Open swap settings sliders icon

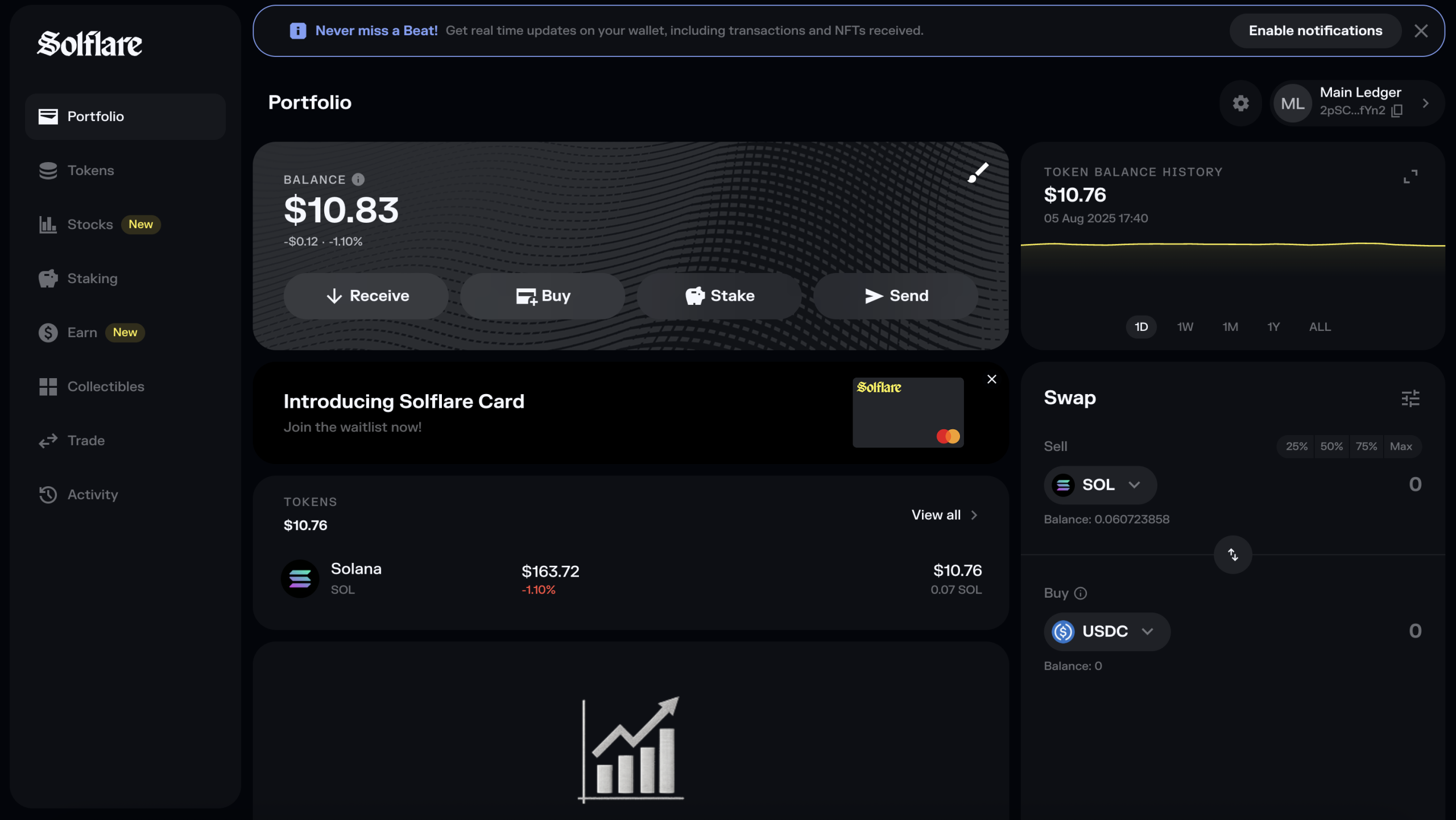[1410, 398]
